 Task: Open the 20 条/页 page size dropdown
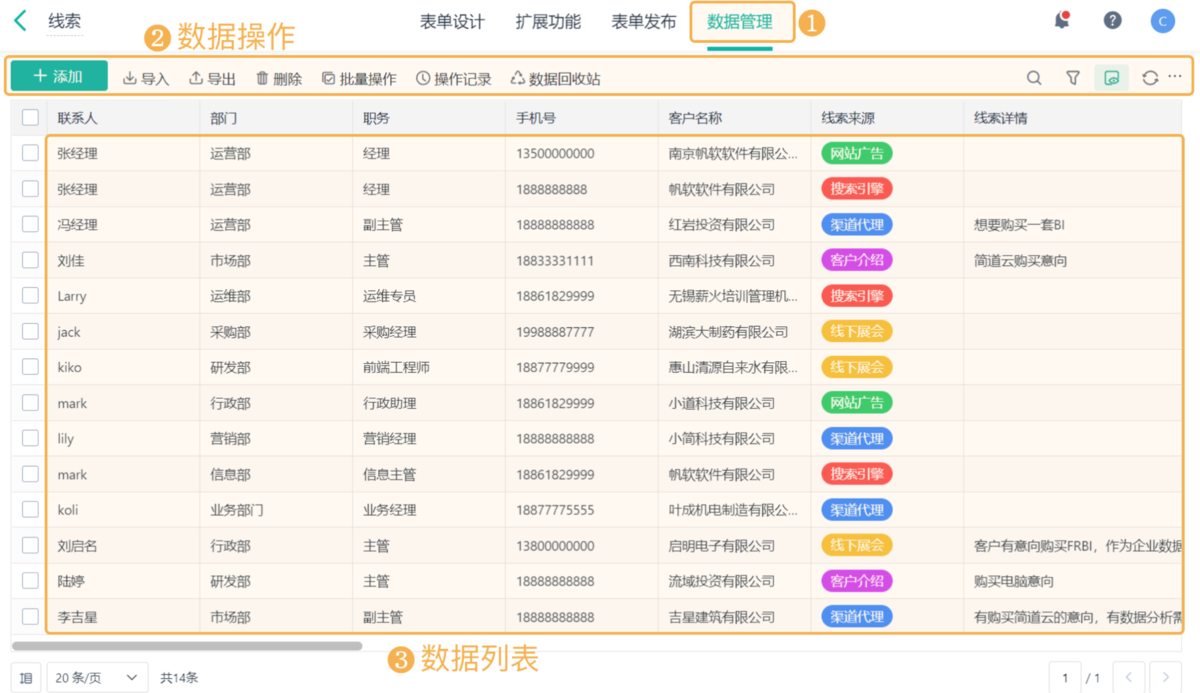[96, 677]
